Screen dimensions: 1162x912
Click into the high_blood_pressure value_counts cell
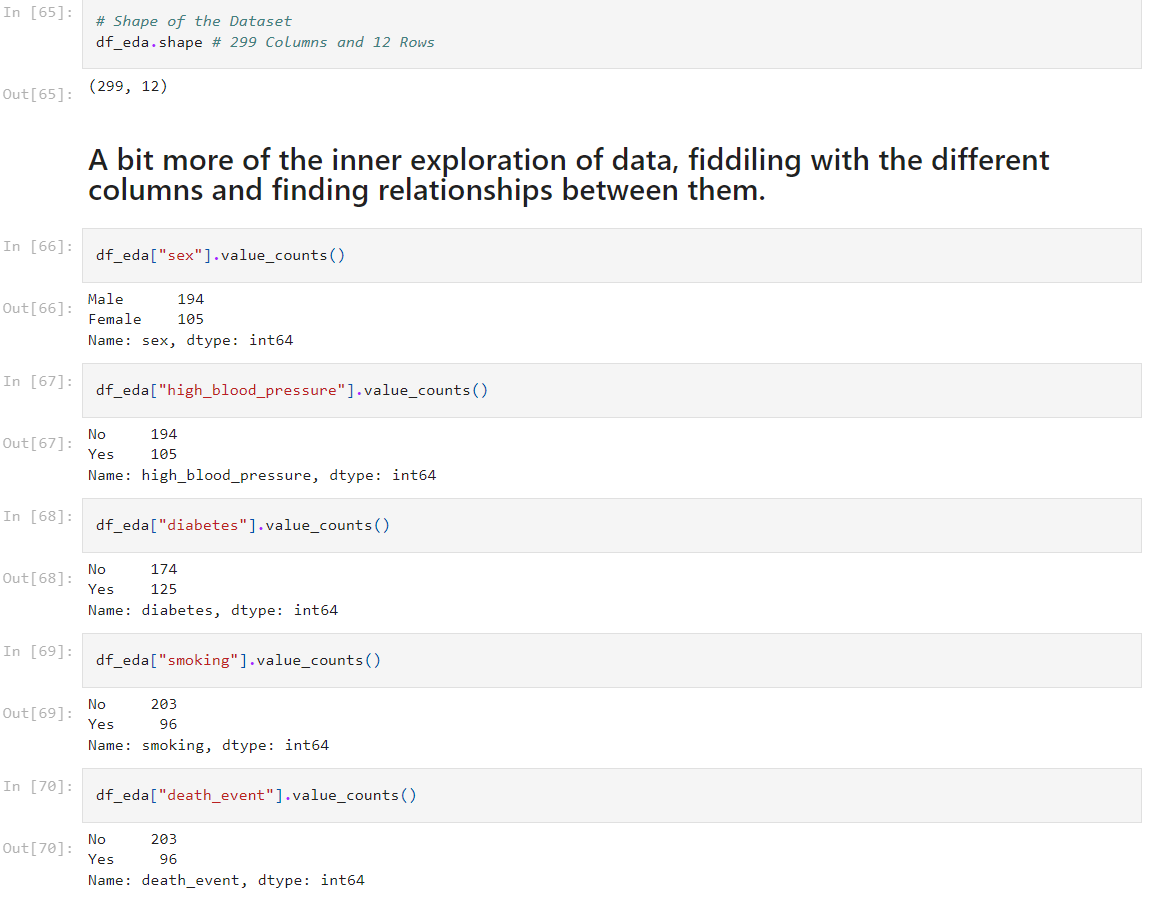click(x=610, y=390)
